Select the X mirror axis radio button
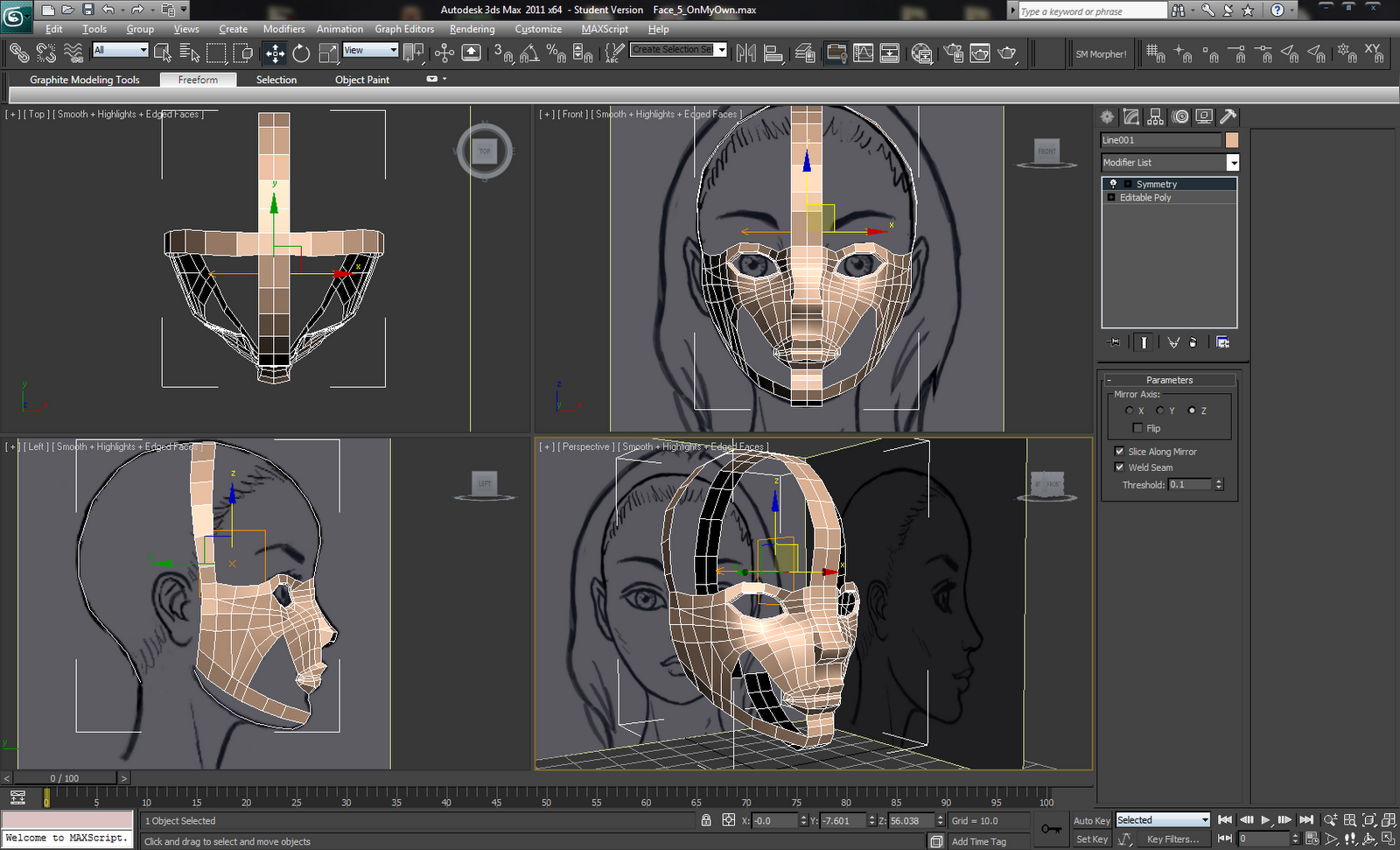The height and width of the screenshot is (850, 1400). click(x=1128, y=410)
